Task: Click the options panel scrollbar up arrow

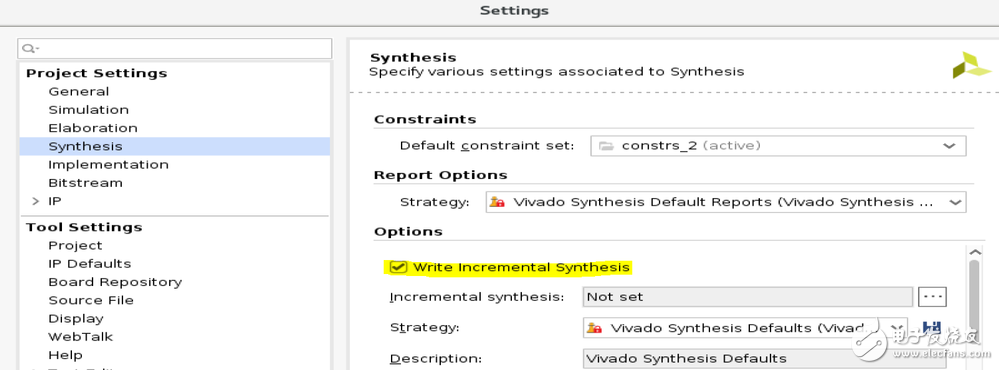Action: 974,252
